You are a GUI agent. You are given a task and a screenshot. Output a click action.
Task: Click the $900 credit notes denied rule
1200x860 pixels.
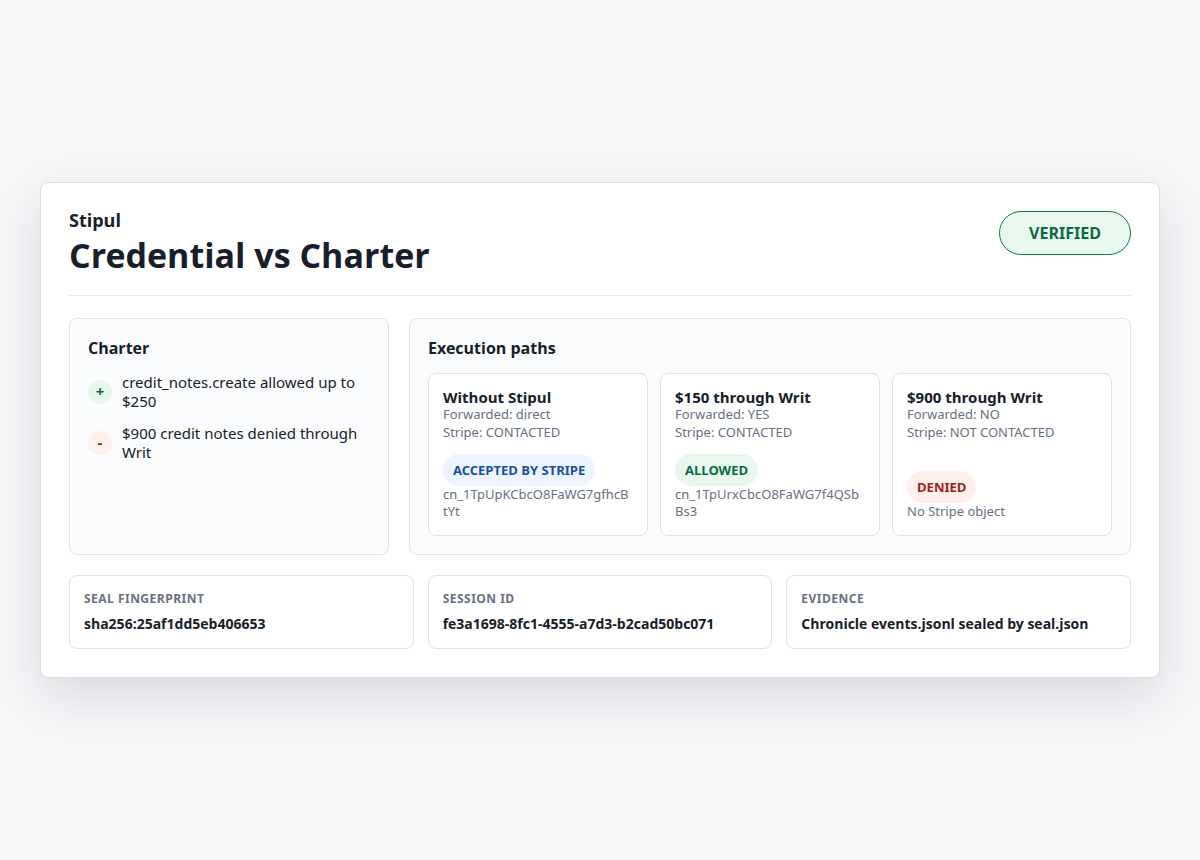(240, 443)
